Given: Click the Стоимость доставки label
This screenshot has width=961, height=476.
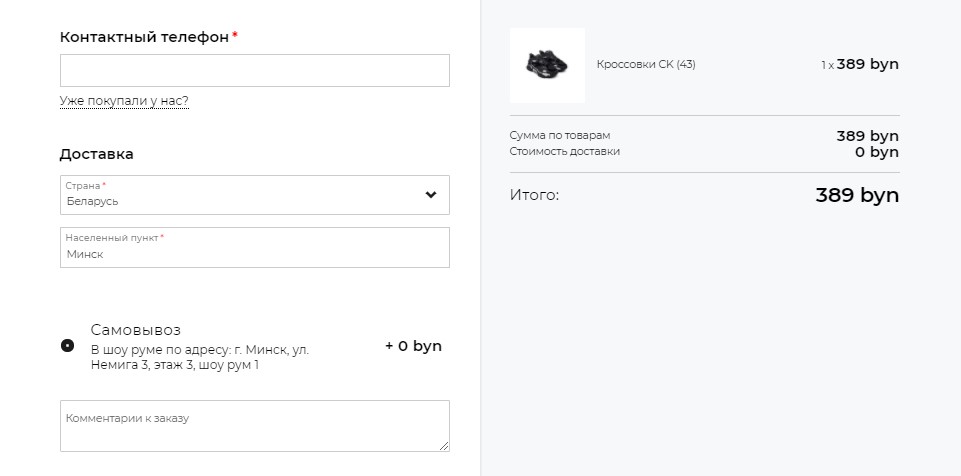Looking at the screenshot, I should (564, 151).
